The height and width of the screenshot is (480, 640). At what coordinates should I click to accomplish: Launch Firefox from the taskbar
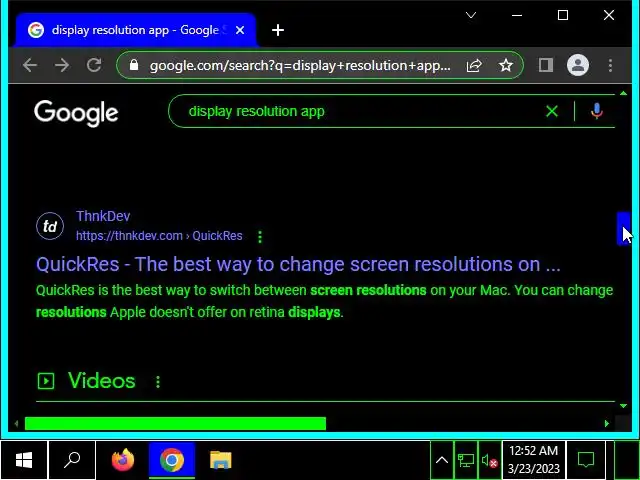pyautogui.click(x=123, y=460)
